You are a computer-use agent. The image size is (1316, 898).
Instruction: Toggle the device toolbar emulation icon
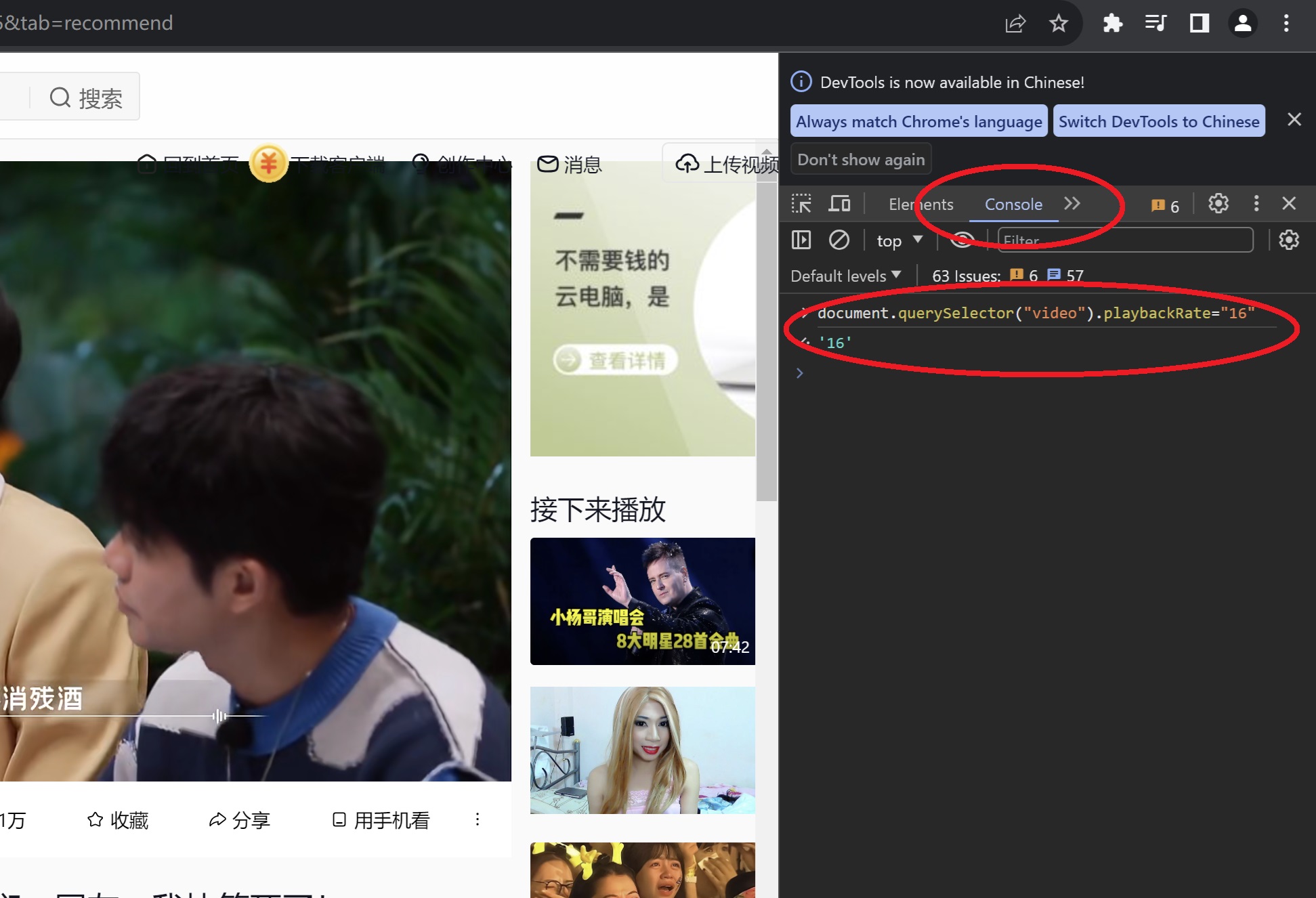point(840,204)
